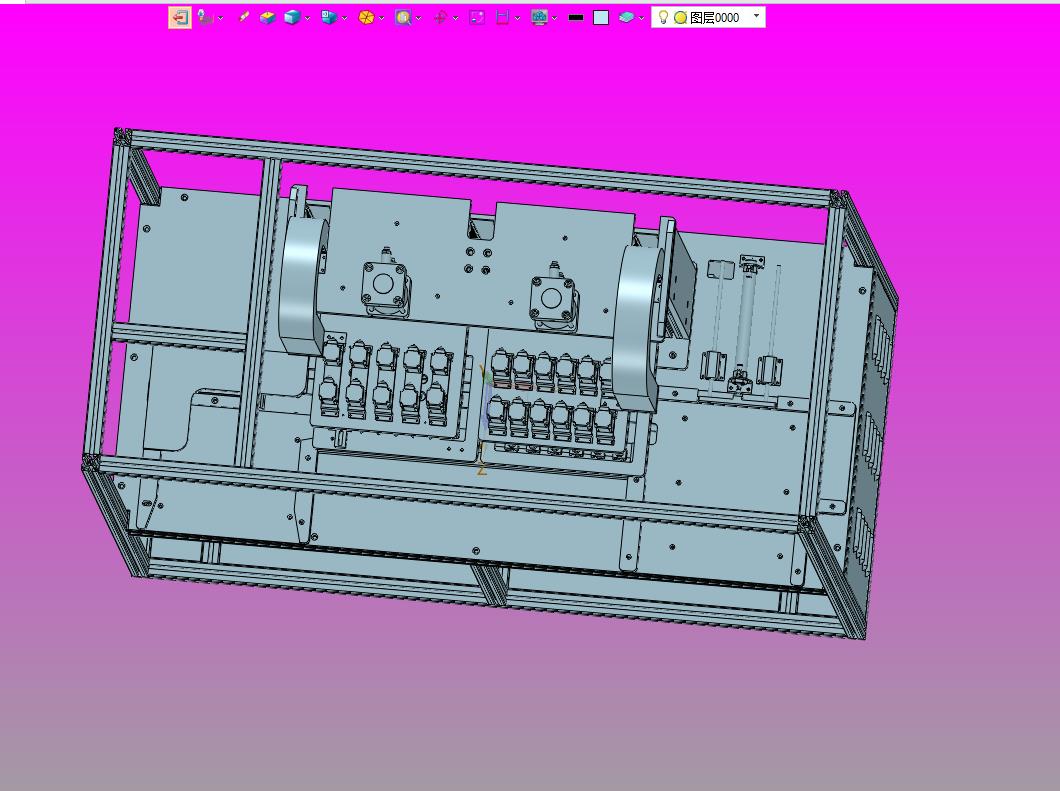Click the red rotate crosshair icon
This screenshot has width=1060, height=791.
pyautogui.click(x=440, y=18)
